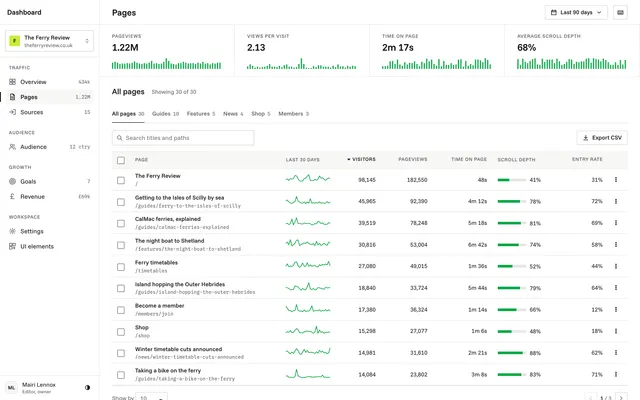
Task: Click scroll depth bar for Ferry Review row
Action: pos(511,180)
